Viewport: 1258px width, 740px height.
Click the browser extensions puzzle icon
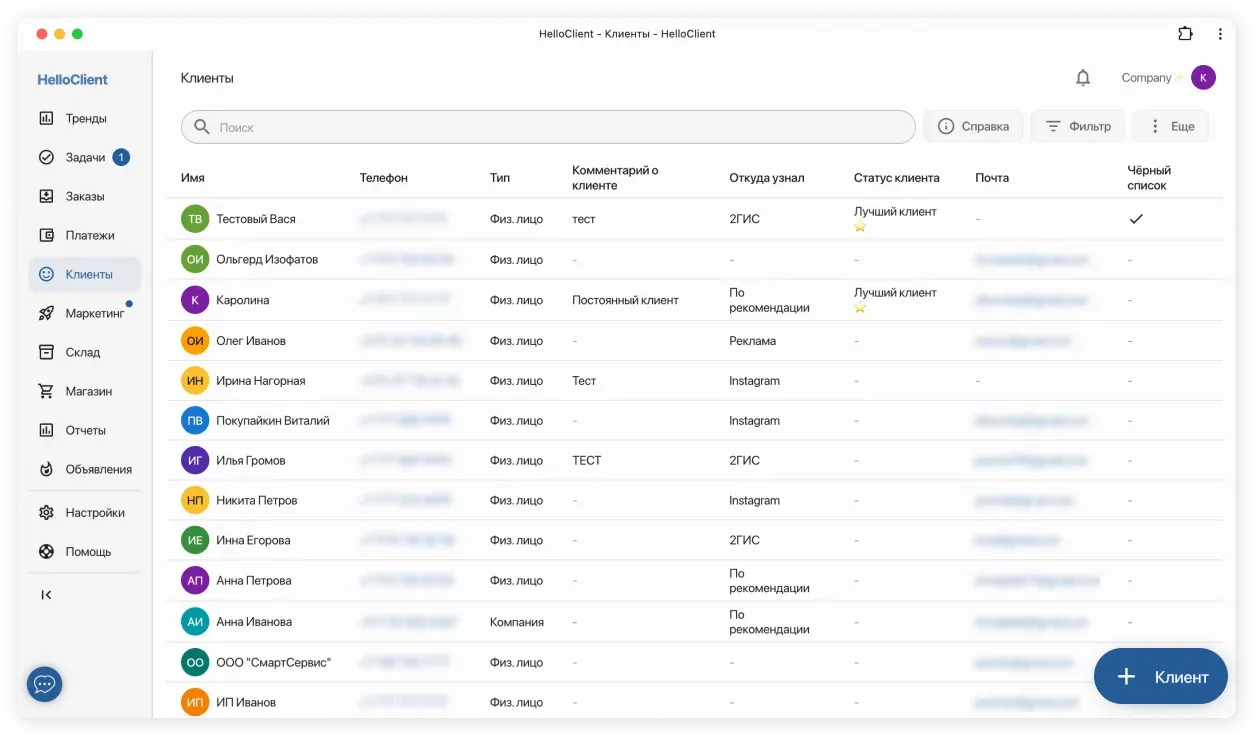[x=1185, y=33]
